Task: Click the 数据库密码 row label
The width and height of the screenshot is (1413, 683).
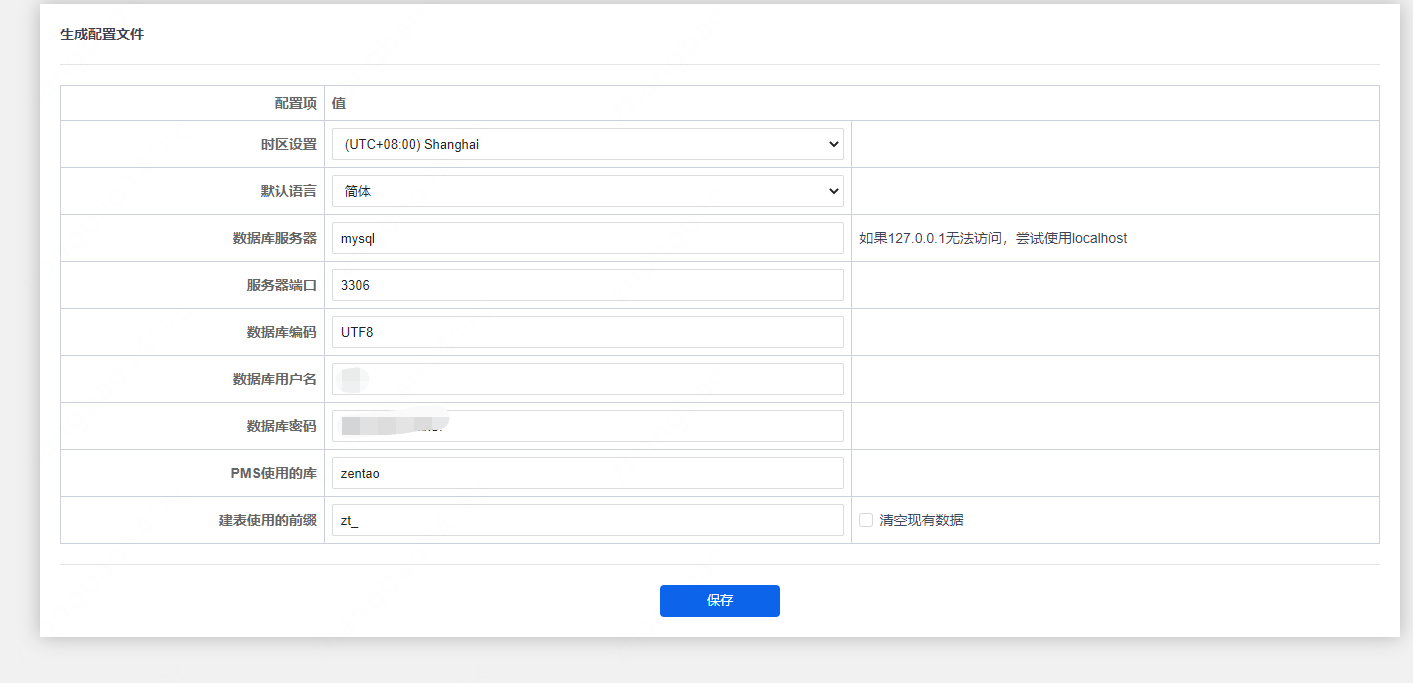Action: pyautogui.click(x=282, y=426)
